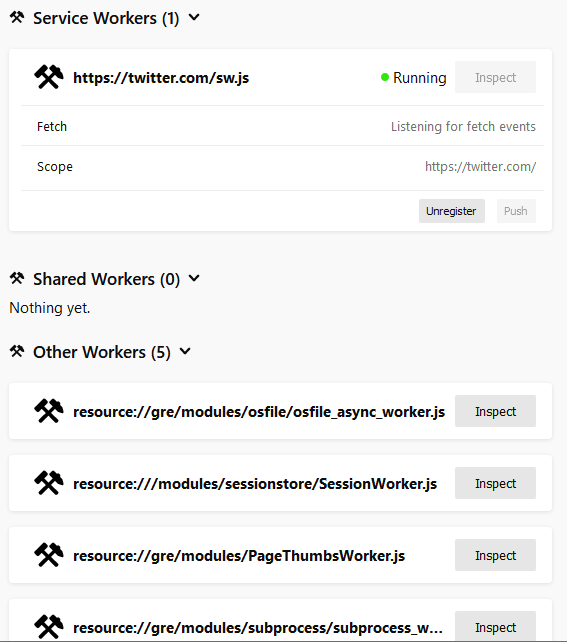Click the worker icon for SessionWorker.js
The height and width of the screenshot is (642, 567).
(x=49, y=483)
